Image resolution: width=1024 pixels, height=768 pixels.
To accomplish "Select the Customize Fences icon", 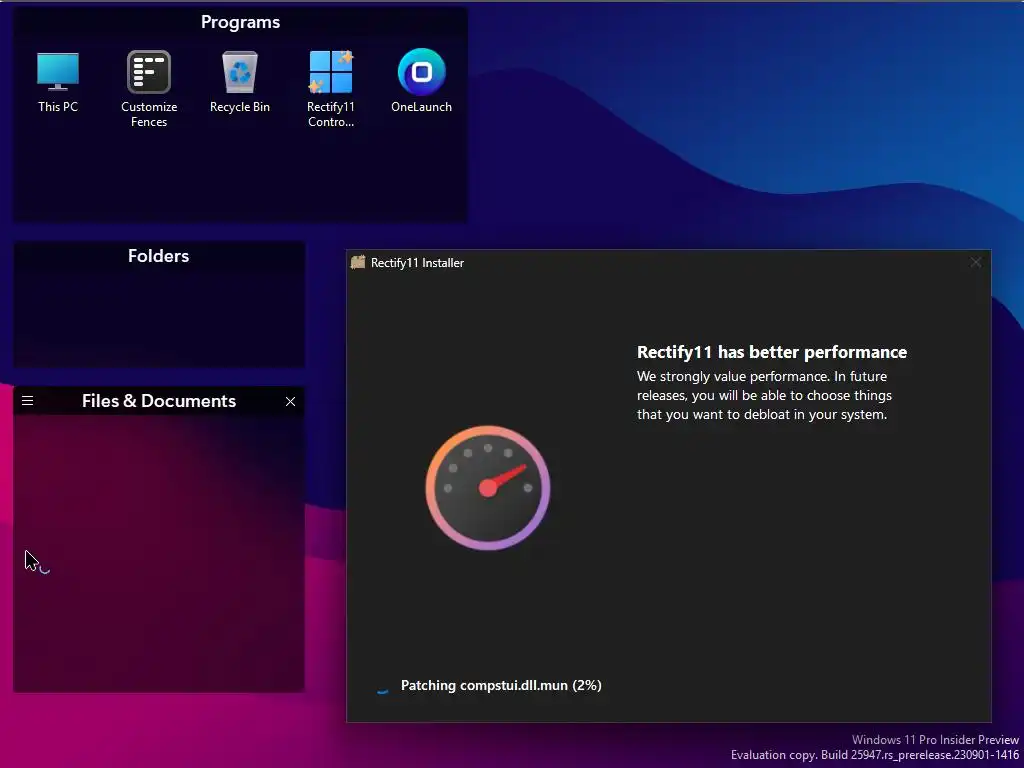I will tap(149, 88).
